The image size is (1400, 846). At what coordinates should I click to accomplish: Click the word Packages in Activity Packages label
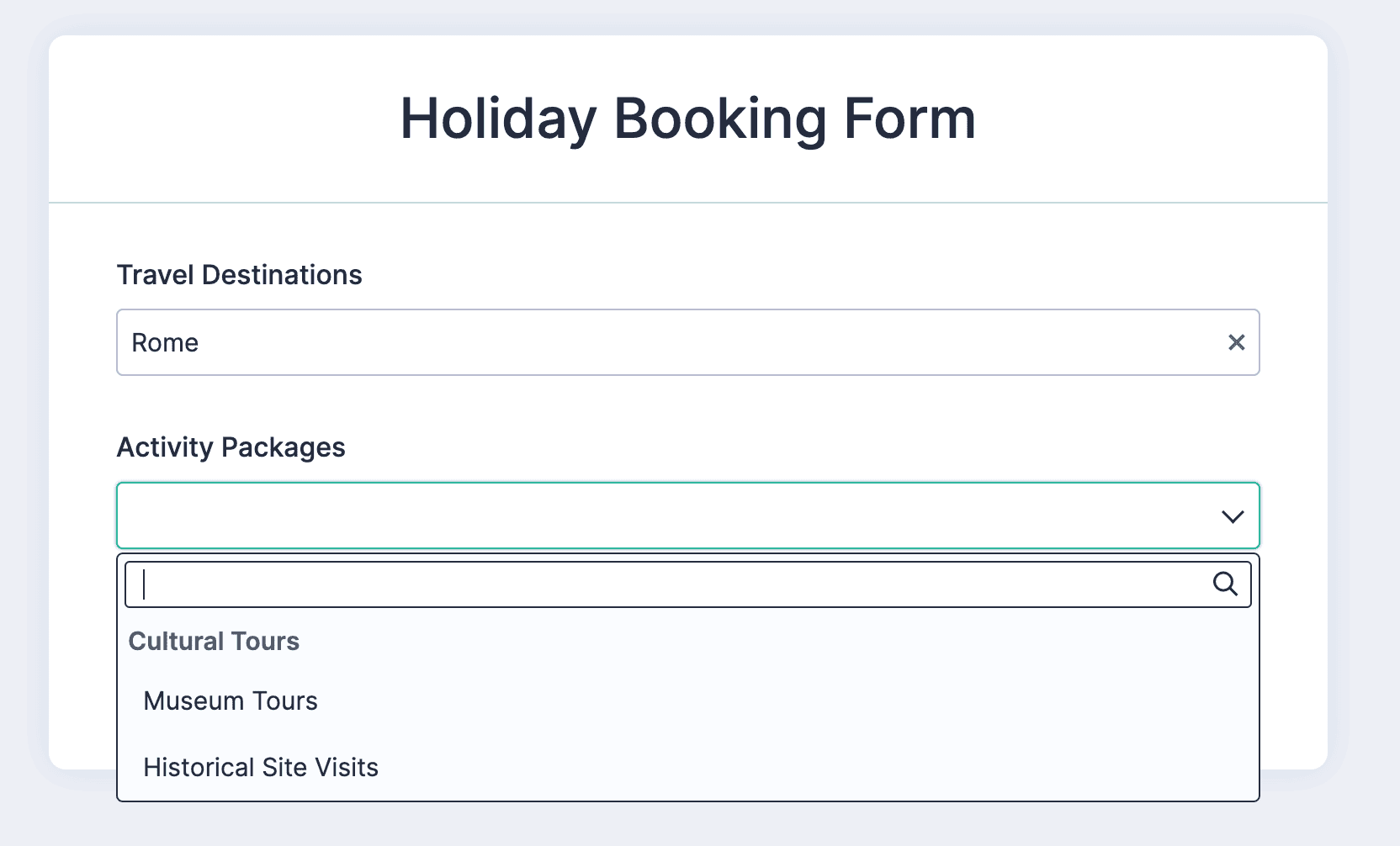coord(283,447)
